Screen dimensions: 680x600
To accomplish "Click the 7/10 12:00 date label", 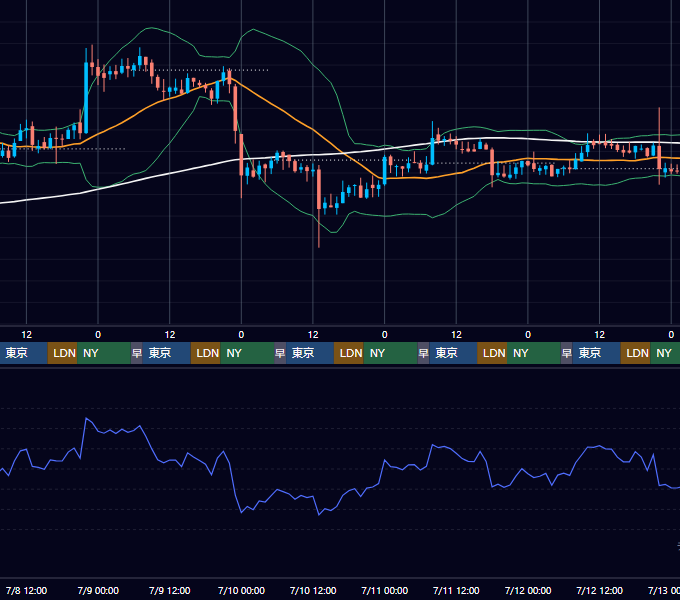I will point(313,590).
